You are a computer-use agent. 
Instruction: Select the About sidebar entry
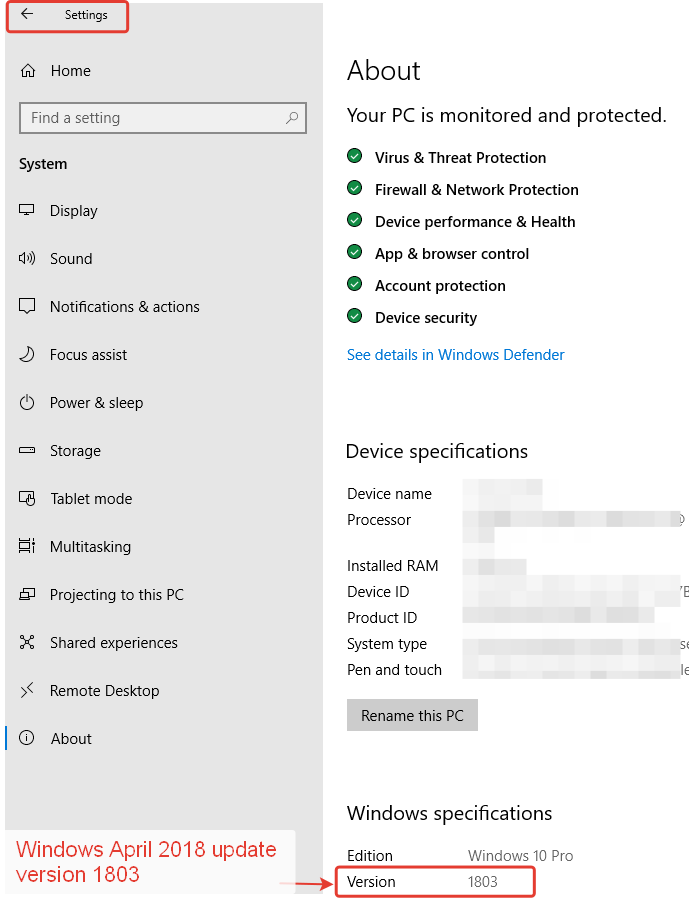pyautogui.click(x=71, y=738)
